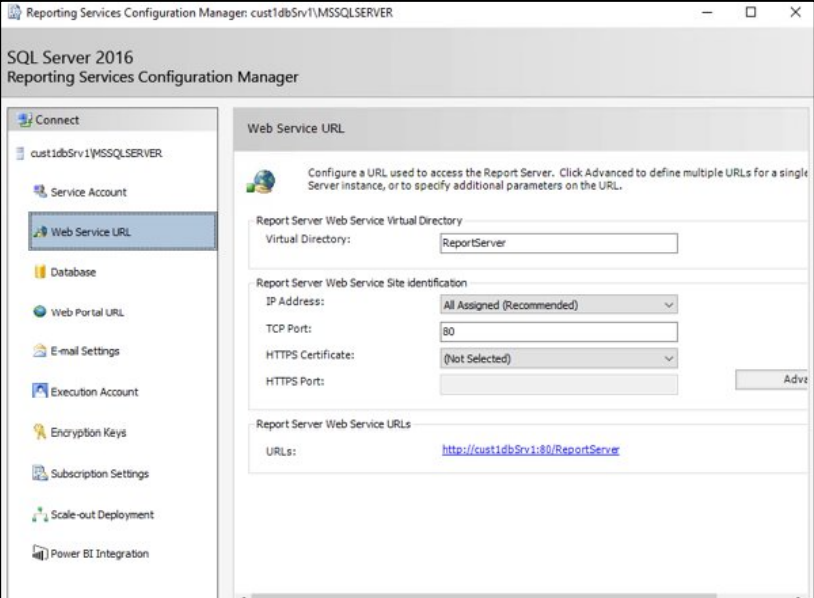
Task: Click the Subscription Settings icon
Action: 40,473
